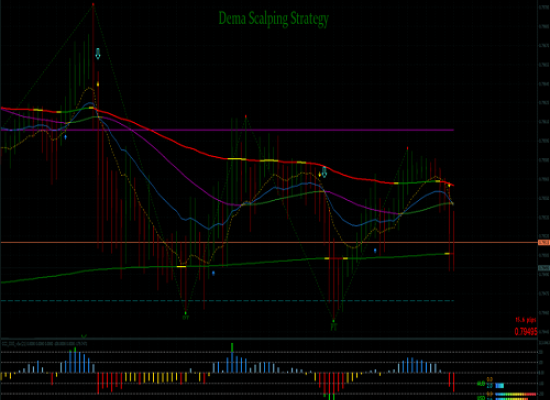Select the horizontal purple level line
Screen dimensions: 550x400
pos(227,130)
